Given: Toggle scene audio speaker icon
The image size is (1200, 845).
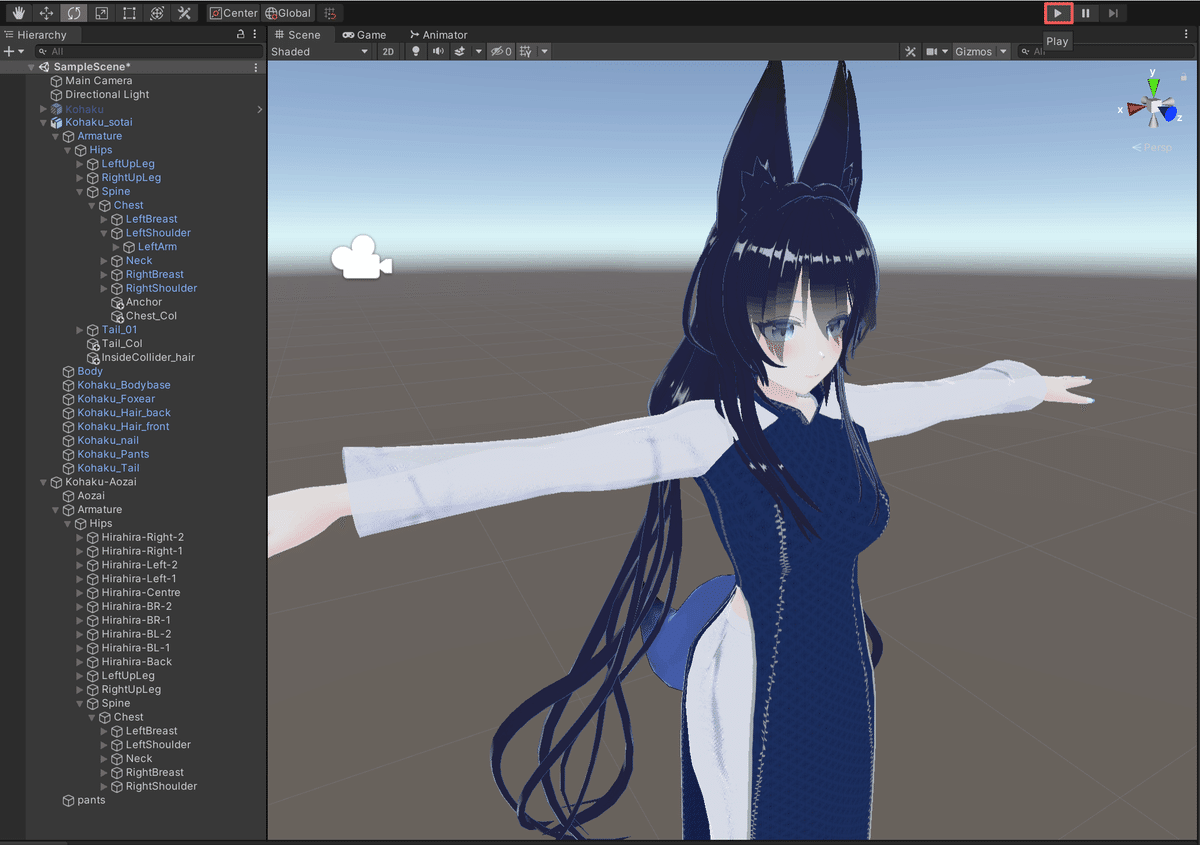Looking at the screenshot, I should pos(438,51).
